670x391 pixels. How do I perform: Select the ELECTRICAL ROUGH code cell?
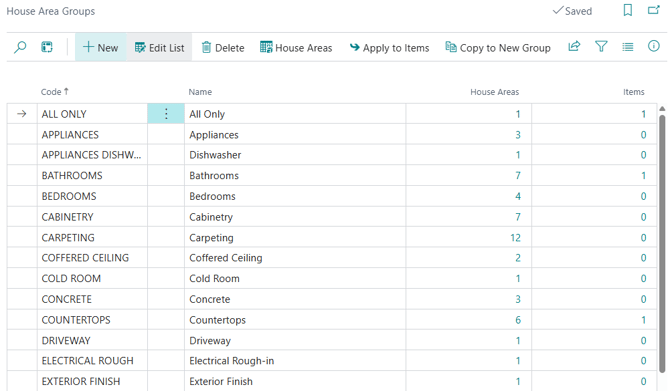point(92,361)
